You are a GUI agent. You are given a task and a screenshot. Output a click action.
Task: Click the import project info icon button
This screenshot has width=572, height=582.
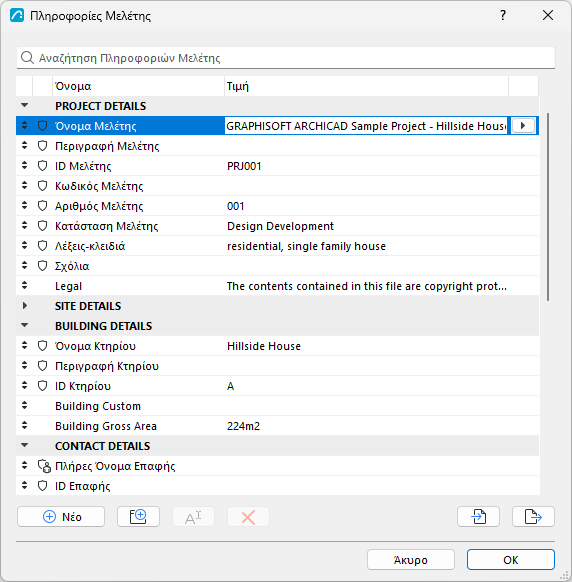(478, 517)
